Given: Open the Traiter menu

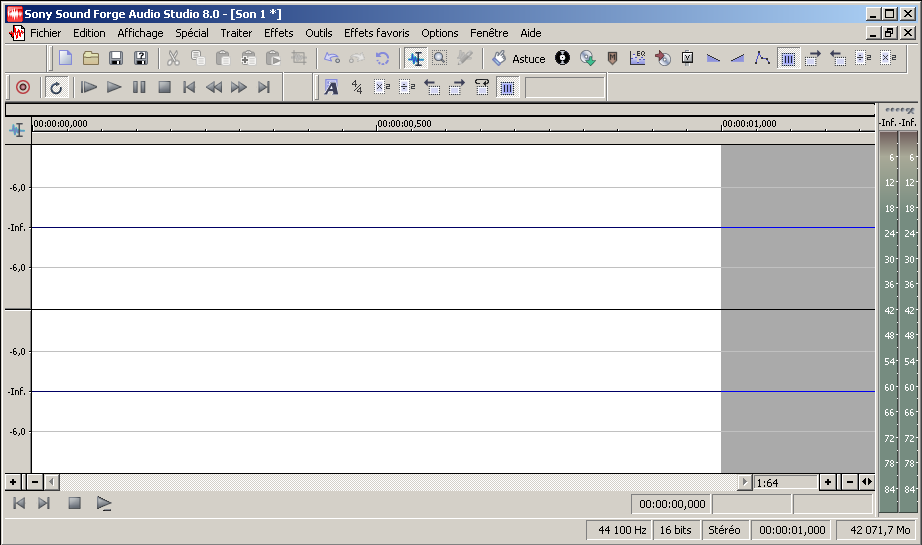Looking at the screenshot, I should pyautogui.click(x=236, y=33).
